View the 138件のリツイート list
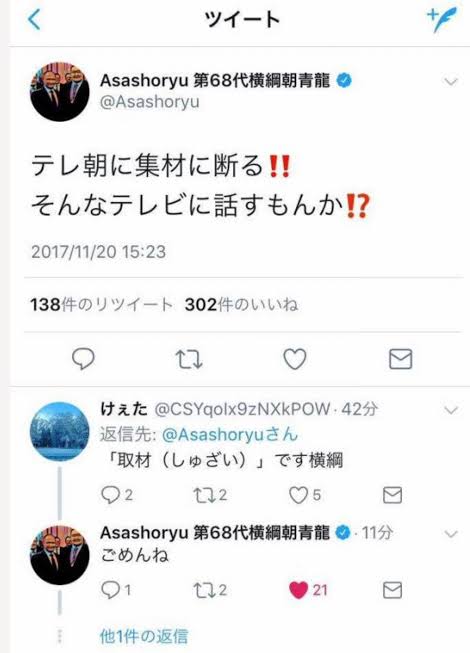 101,304
